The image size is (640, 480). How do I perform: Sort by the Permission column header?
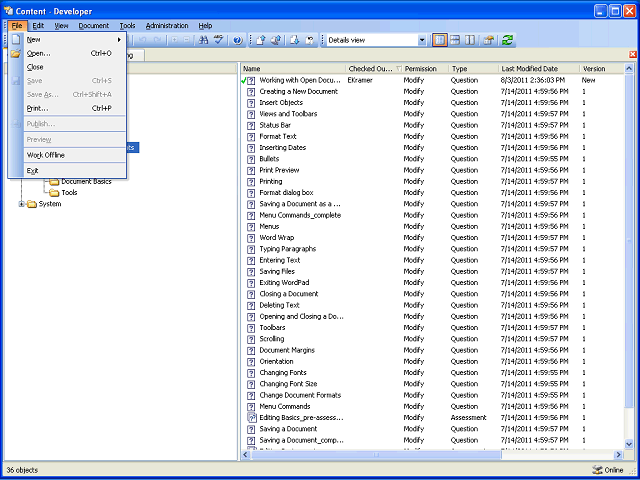pos(425,69)
